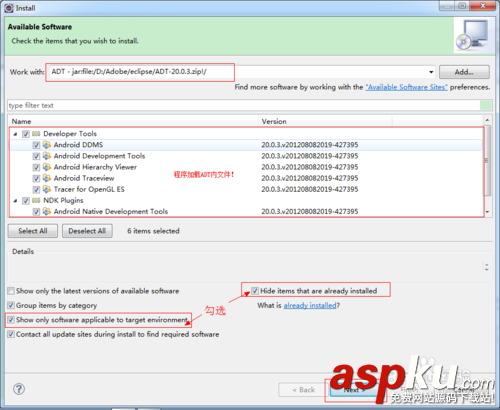
Task: Toggle Show only software applicable to target environment
Action: coord(11,320)
